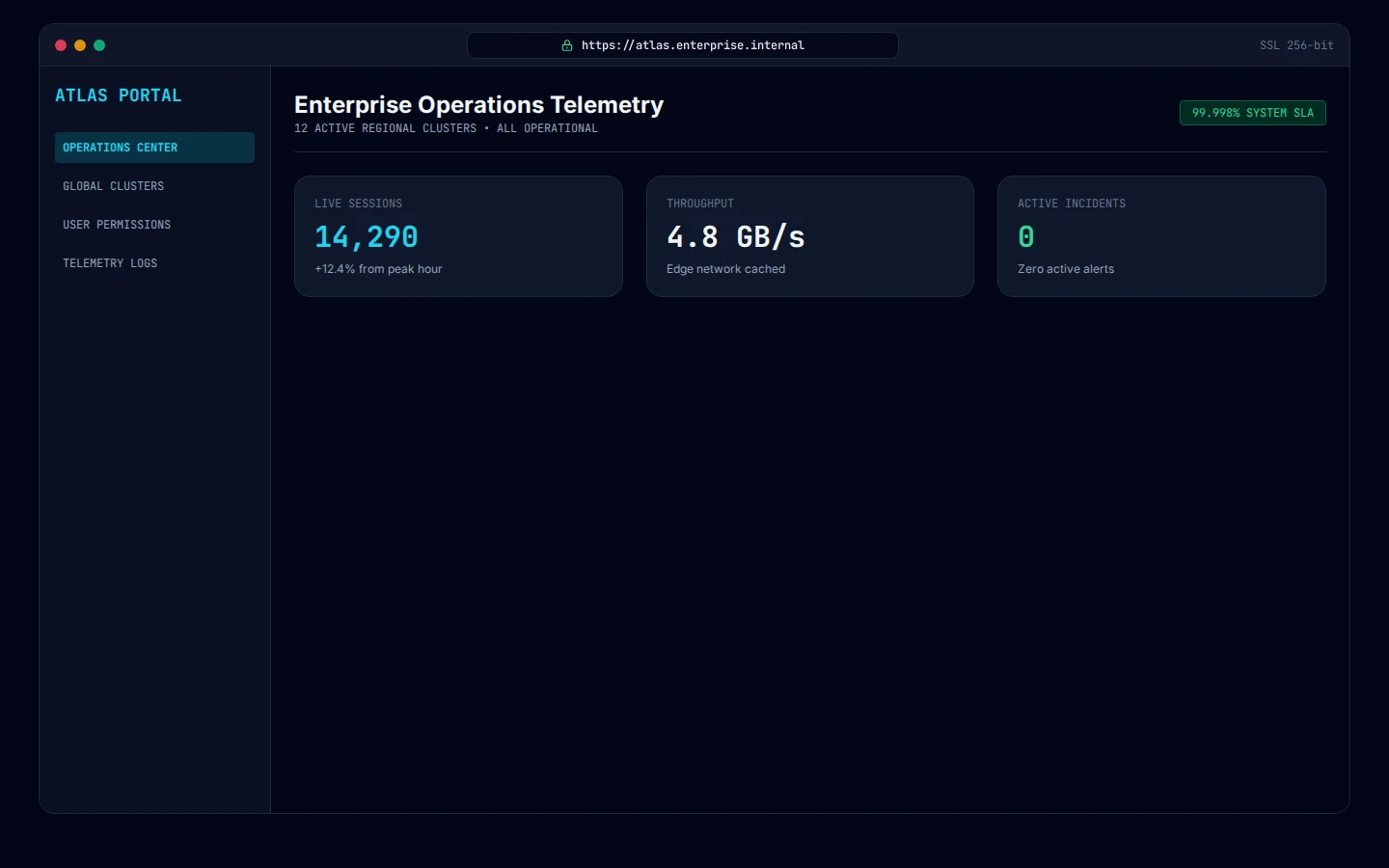Image resolution: width=1389 pixels, height=868 pixels.
Task: Click the yellow minimize window dot
Action: coord(80,45)
